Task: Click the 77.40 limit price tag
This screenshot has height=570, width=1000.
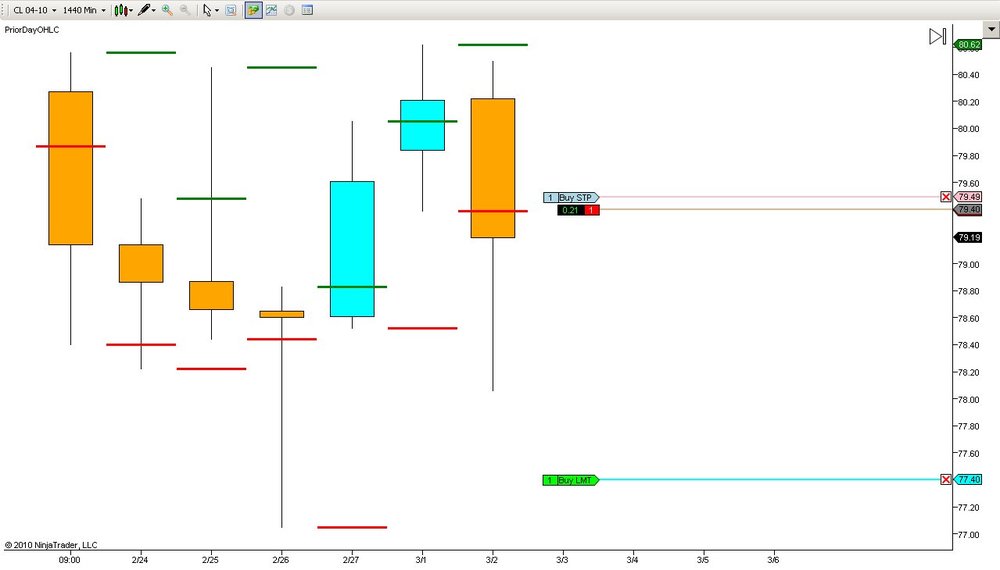Action: [968, 479]
